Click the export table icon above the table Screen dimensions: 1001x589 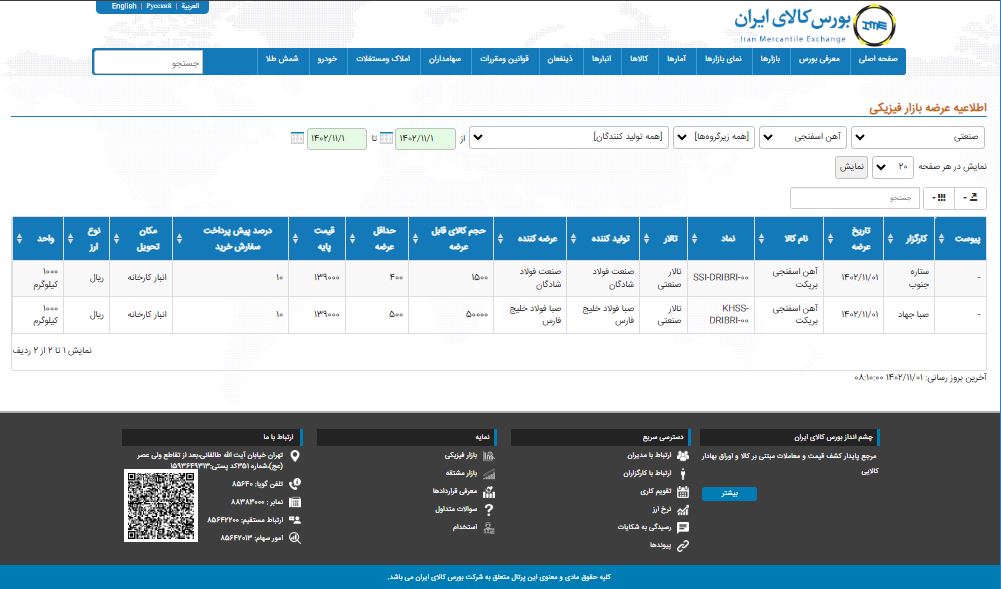click(970, 198)
